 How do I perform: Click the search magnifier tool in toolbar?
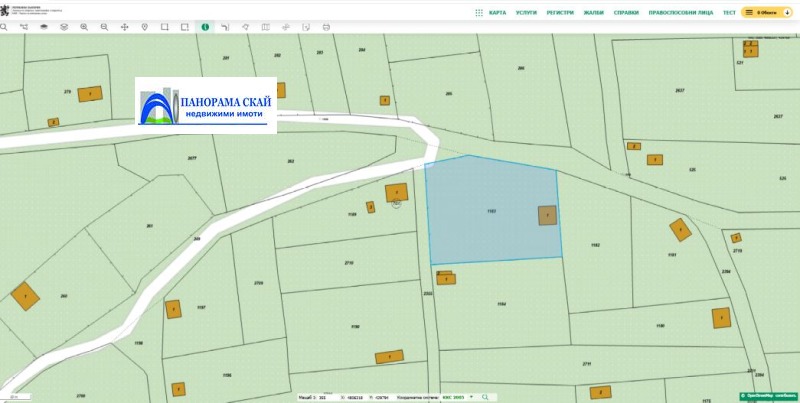click(x=4, y=27)
